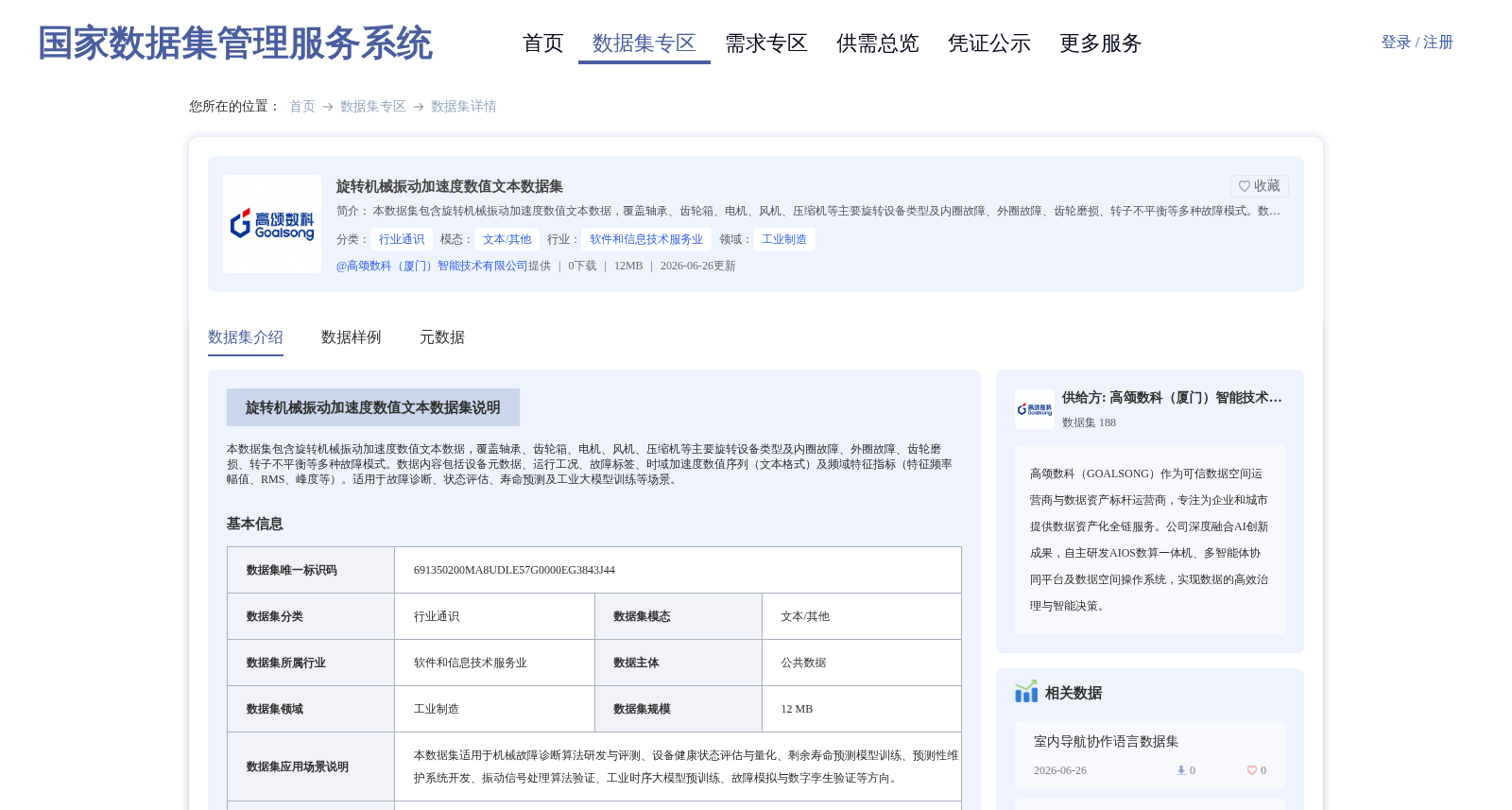The width and height of the screenshot is (1512, 810).
Task: Click the 登录 / 注册 link
Action: [x=1417, y=43]
